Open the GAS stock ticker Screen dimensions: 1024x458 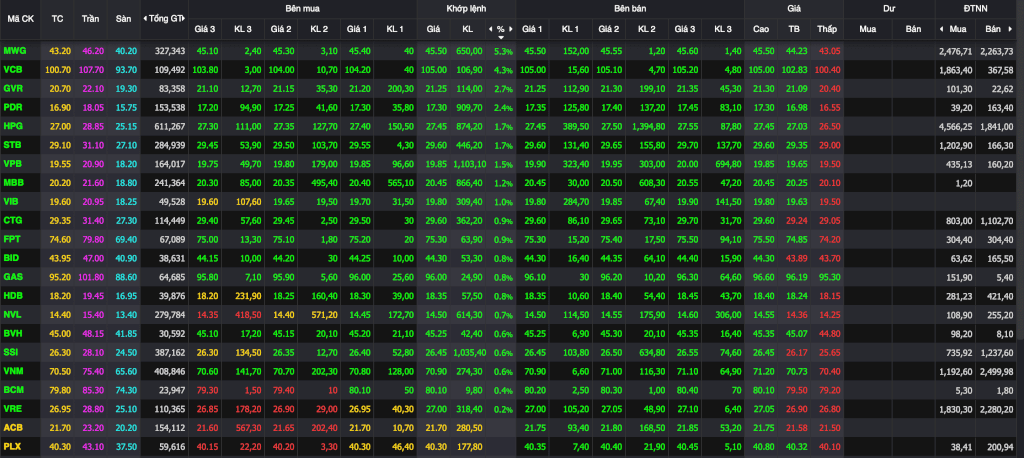click(12, 277)
